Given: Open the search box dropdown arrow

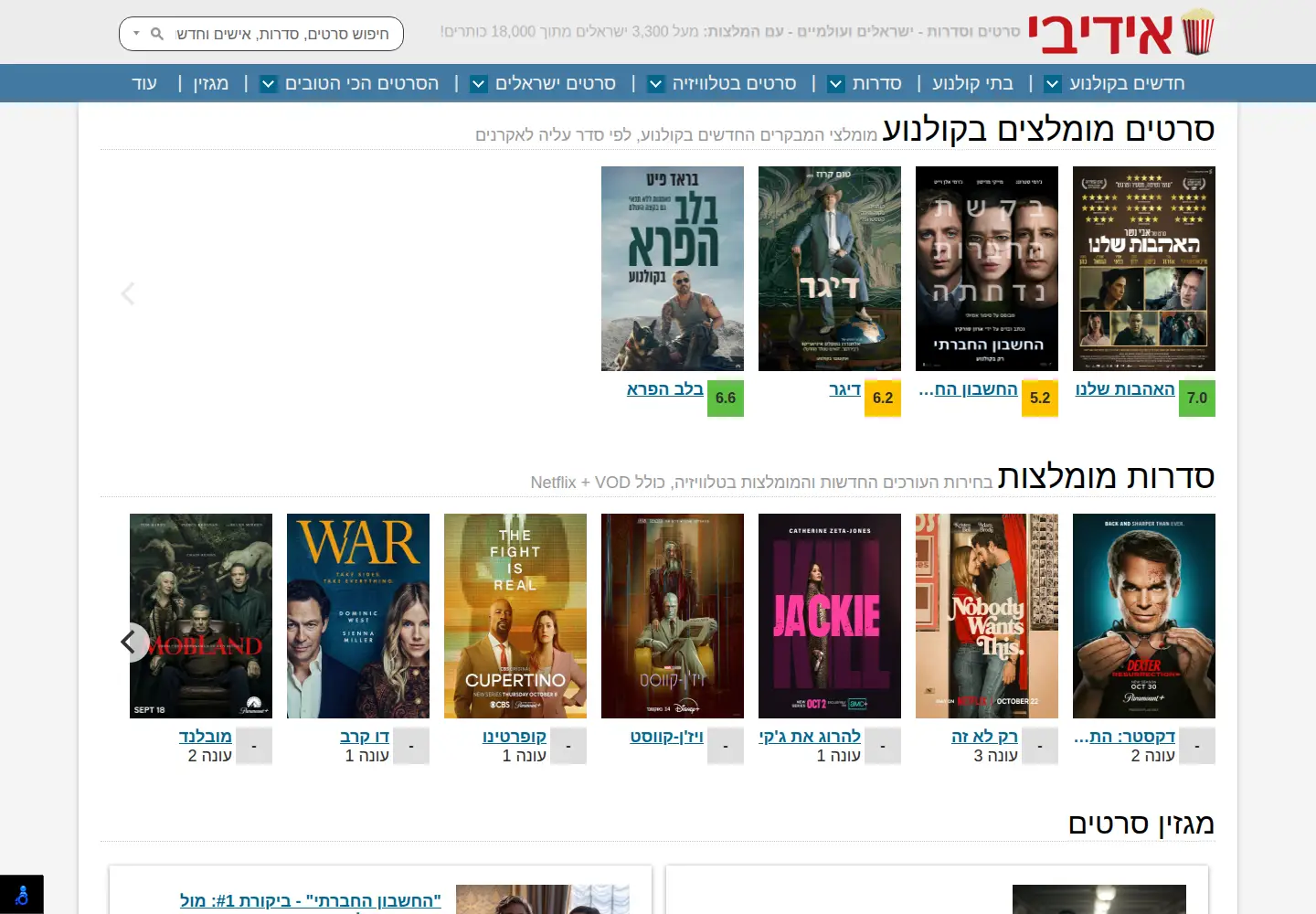Looking at the screenshot, I should pos(136,34).
